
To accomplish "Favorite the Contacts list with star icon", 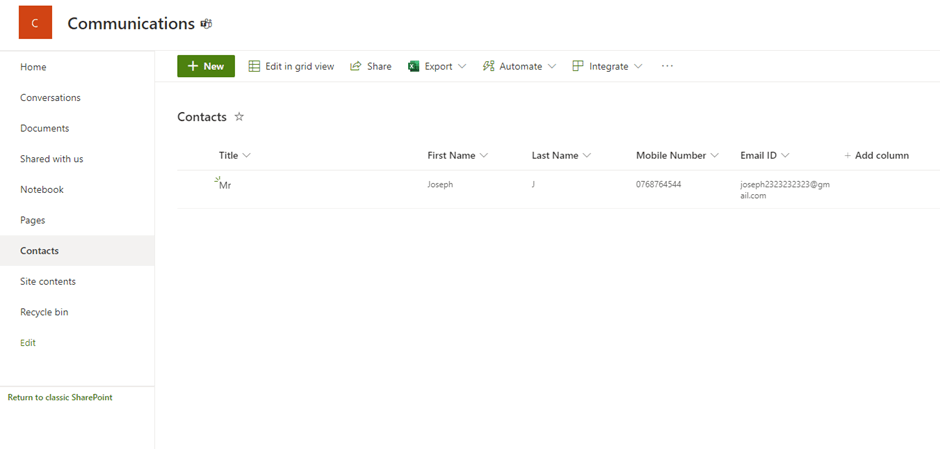I will click(x=239, y=117).
